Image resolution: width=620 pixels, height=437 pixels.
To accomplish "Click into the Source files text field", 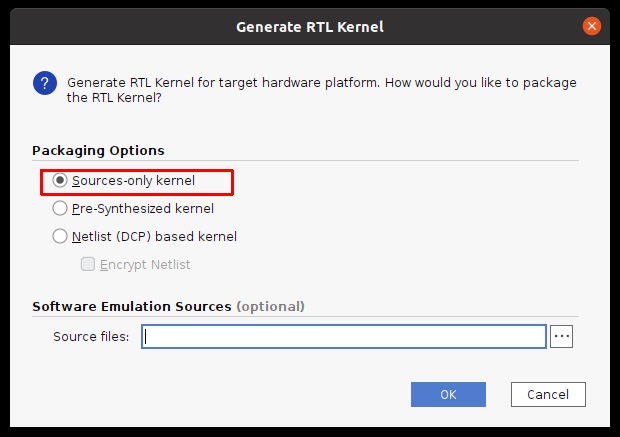I will click(345, 336).
